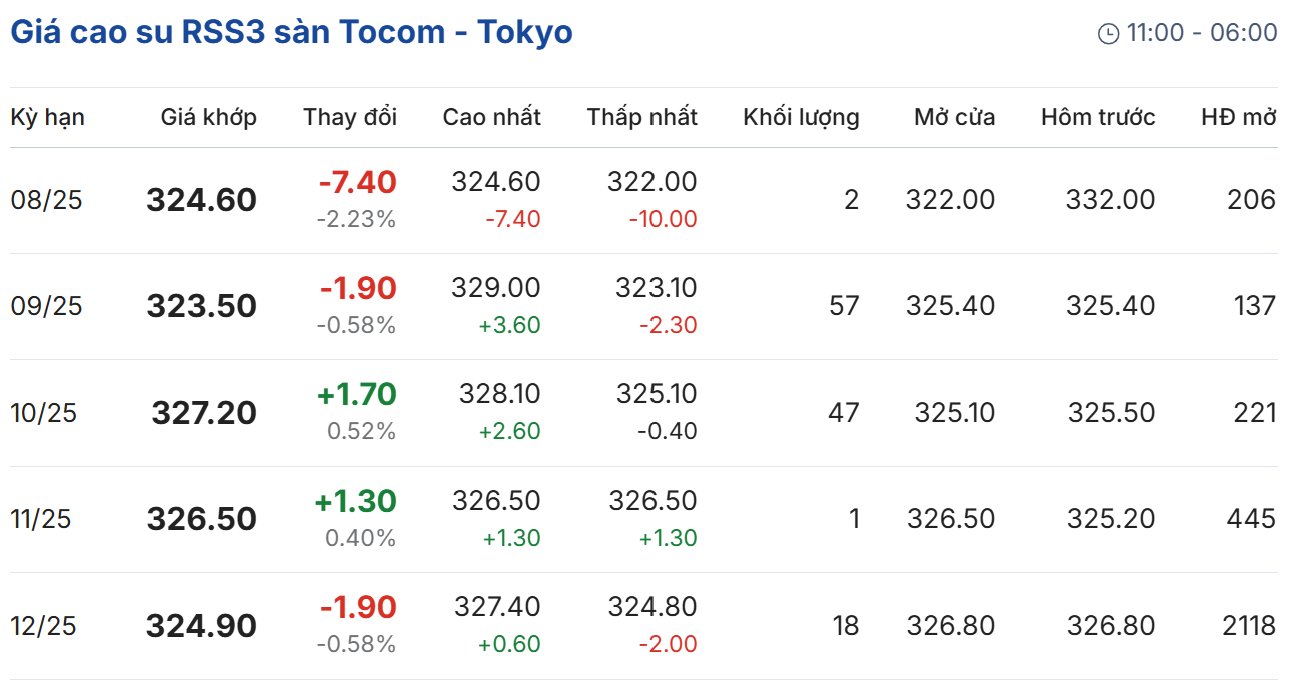Click the Thay đổi column header
This screenshot has width=1302, height=684.
pyautogui.click(x=350, y=118)
